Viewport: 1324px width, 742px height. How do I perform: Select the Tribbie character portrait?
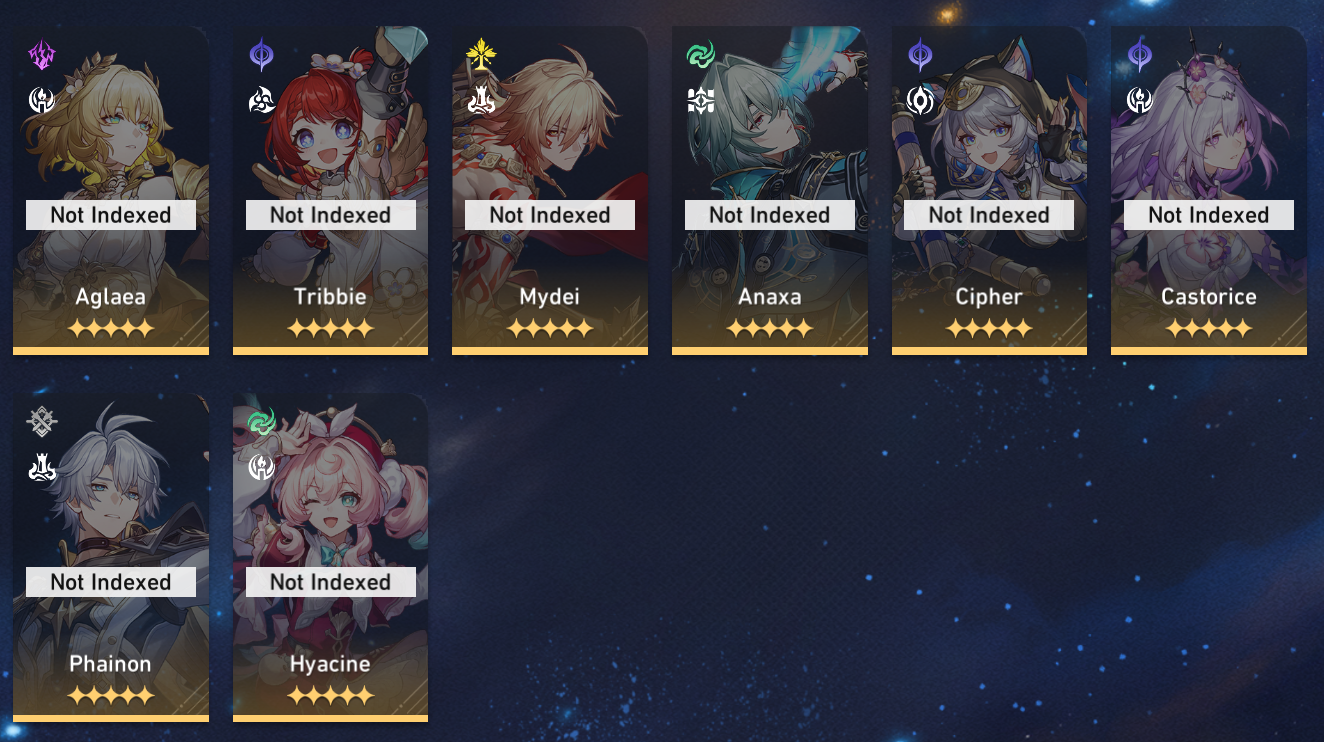click(x=331, y=190)
